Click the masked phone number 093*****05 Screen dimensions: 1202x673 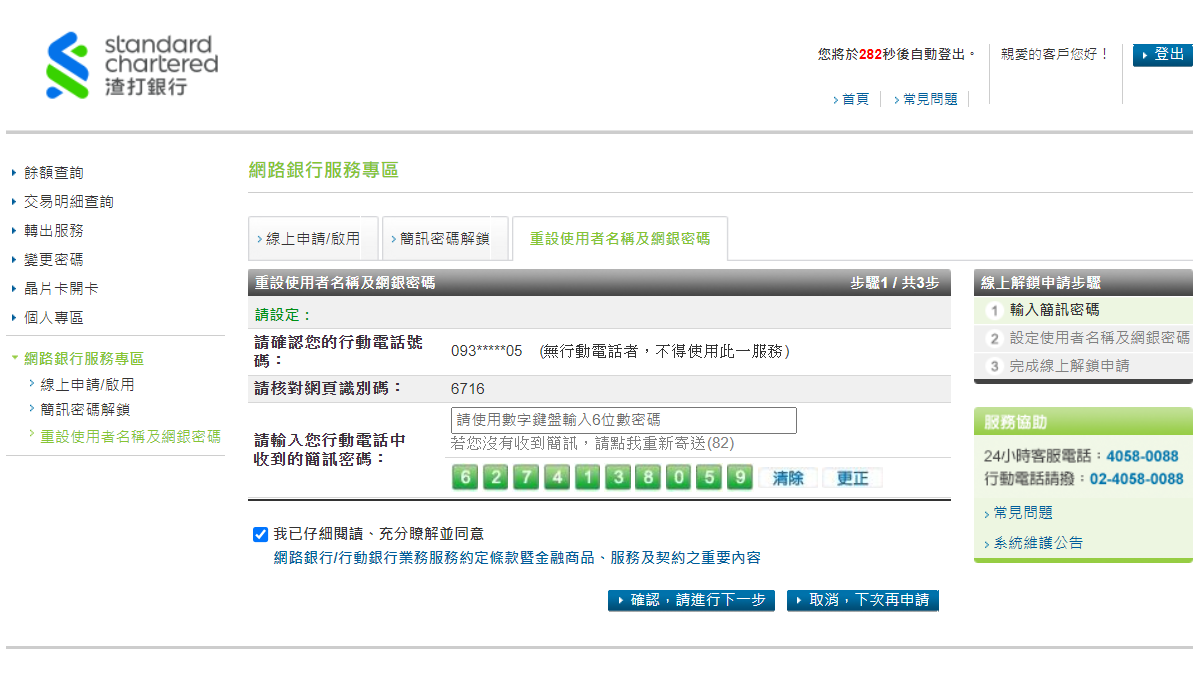tap(487, 352)
